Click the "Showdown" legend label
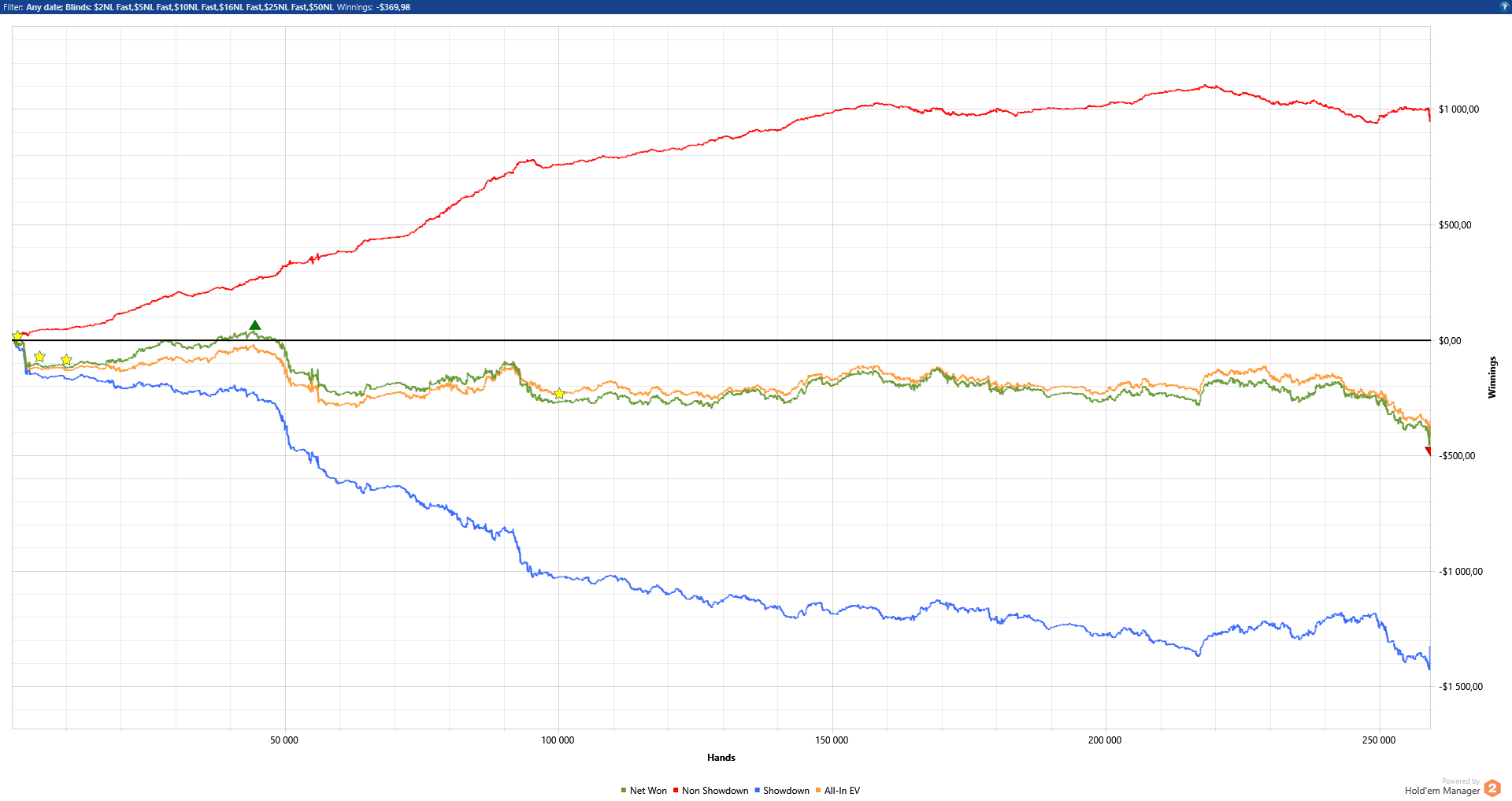1512x801 pixels. click(x=786, y=791)
